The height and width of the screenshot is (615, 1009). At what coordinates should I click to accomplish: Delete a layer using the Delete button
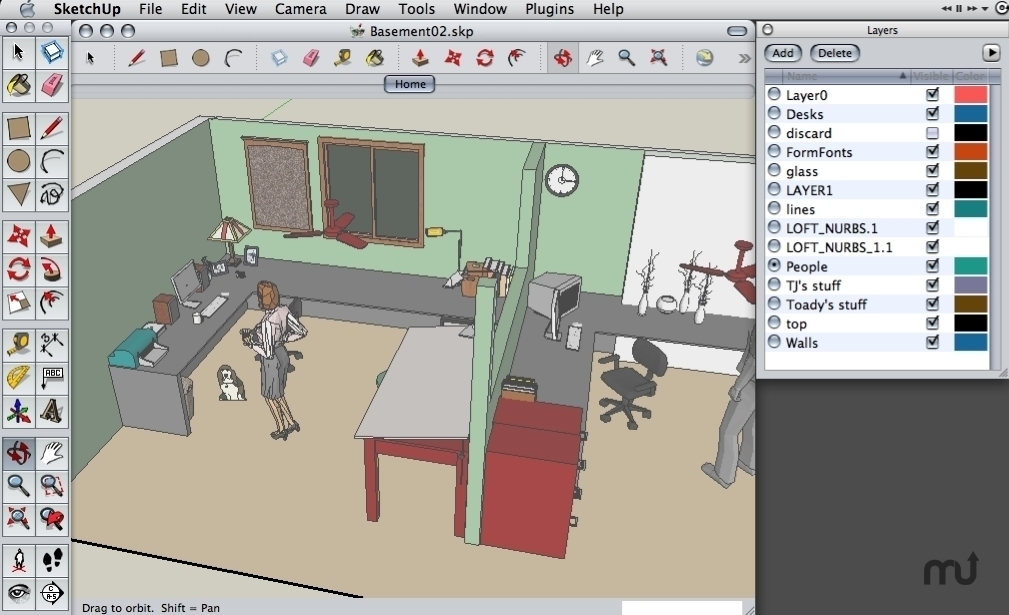[834, 53]
